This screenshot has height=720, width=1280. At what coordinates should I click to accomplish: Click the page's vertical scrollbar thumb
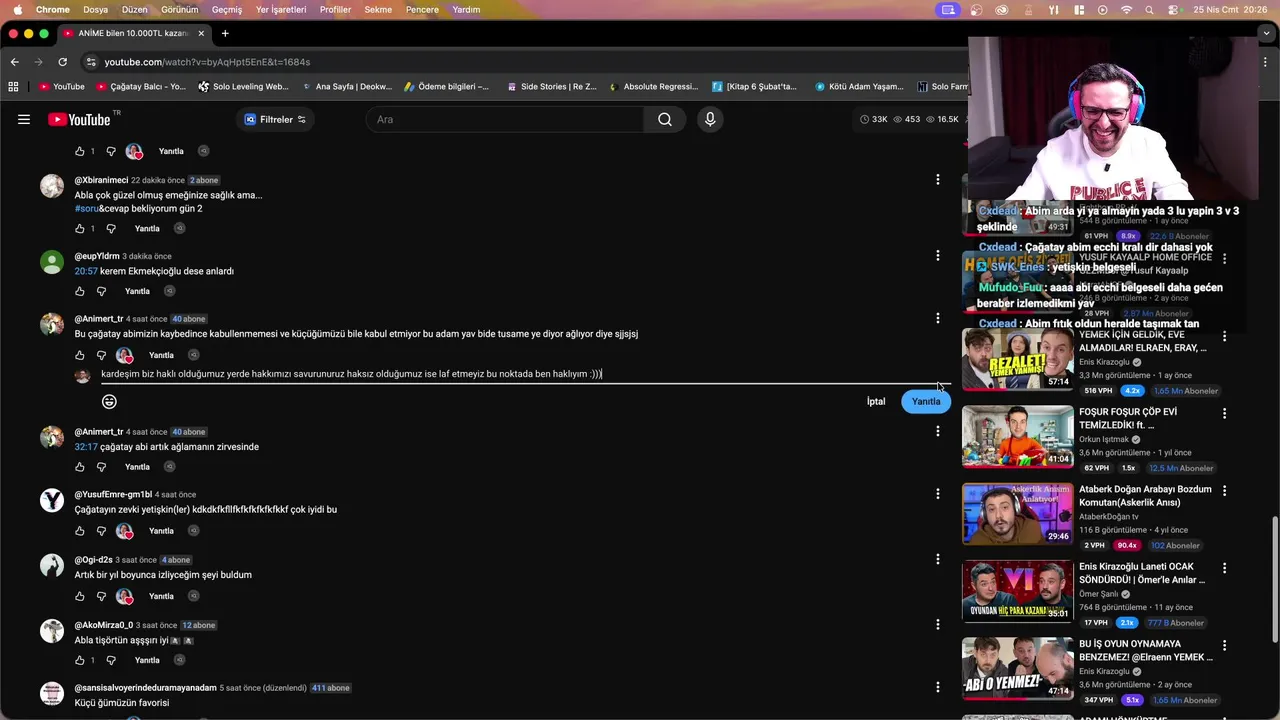point(1274,580)
